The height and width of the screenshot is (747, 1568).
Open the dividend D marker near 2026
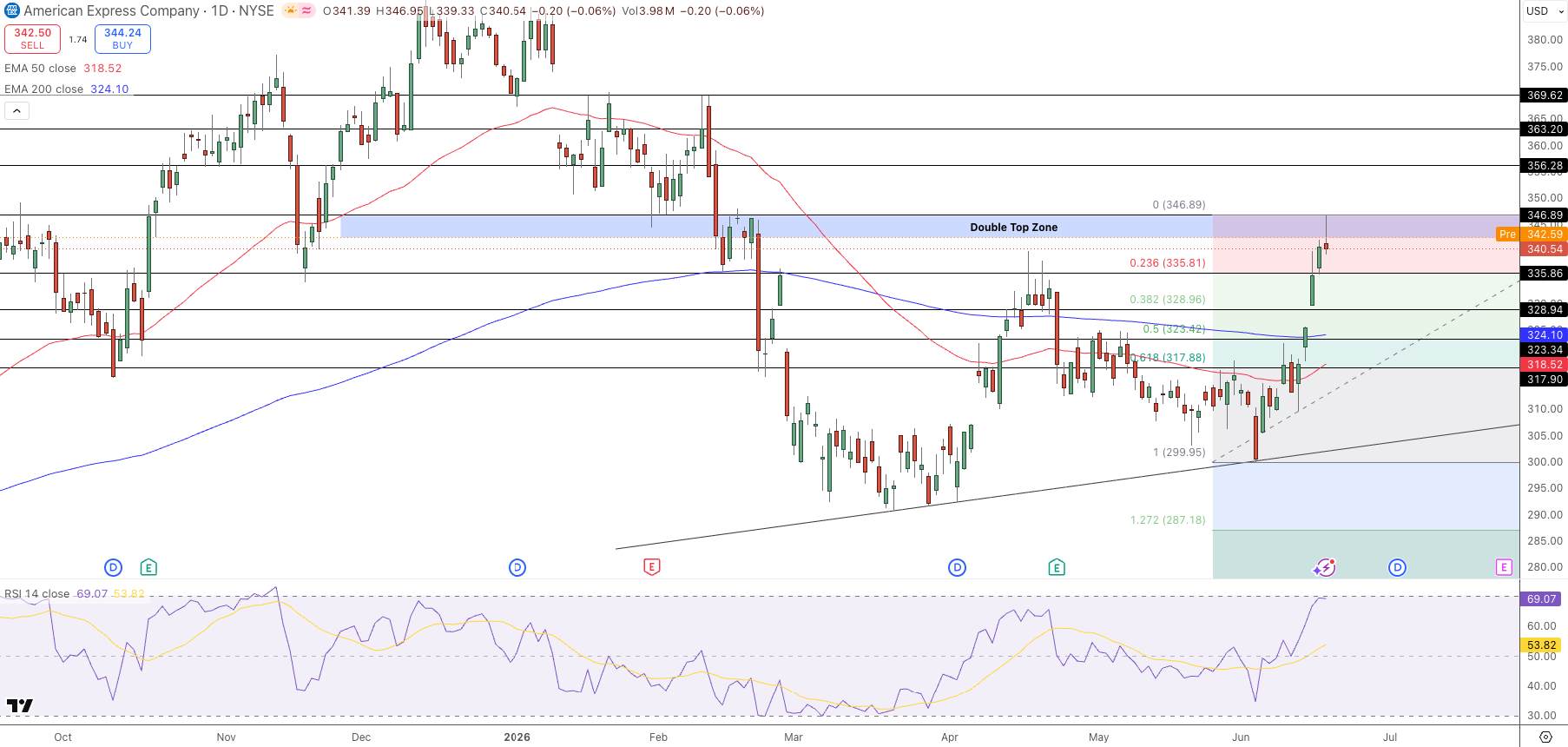point(517,568)
